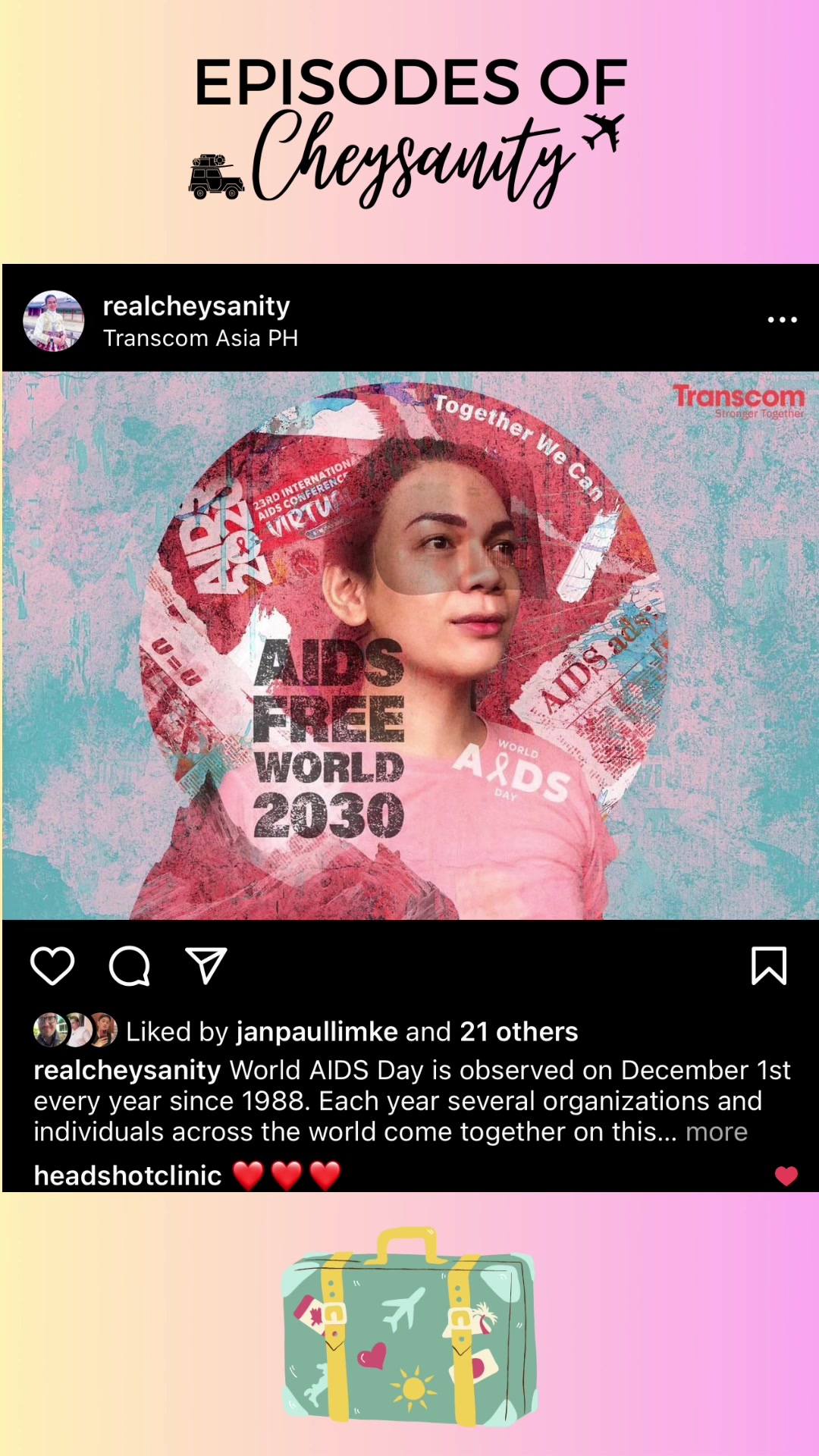Click the suitcase illustration at bottom
The image size is (819, 1456).
click(409, 1326)
